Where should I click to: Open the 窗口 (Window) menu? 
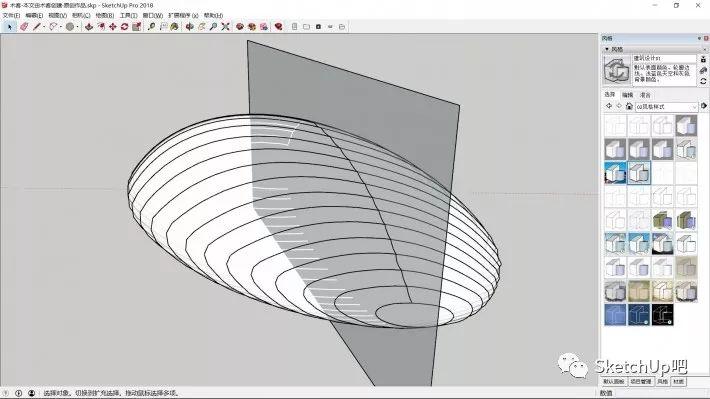tap(153, 15)
